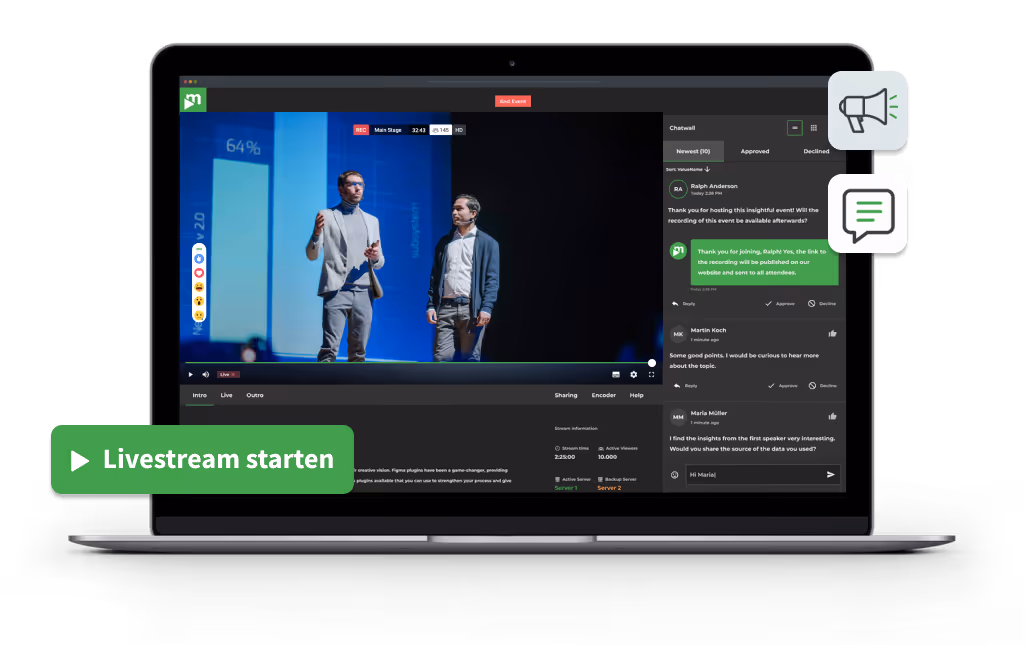Click the surprised face reaction emoji

click(x=199, y=301)
